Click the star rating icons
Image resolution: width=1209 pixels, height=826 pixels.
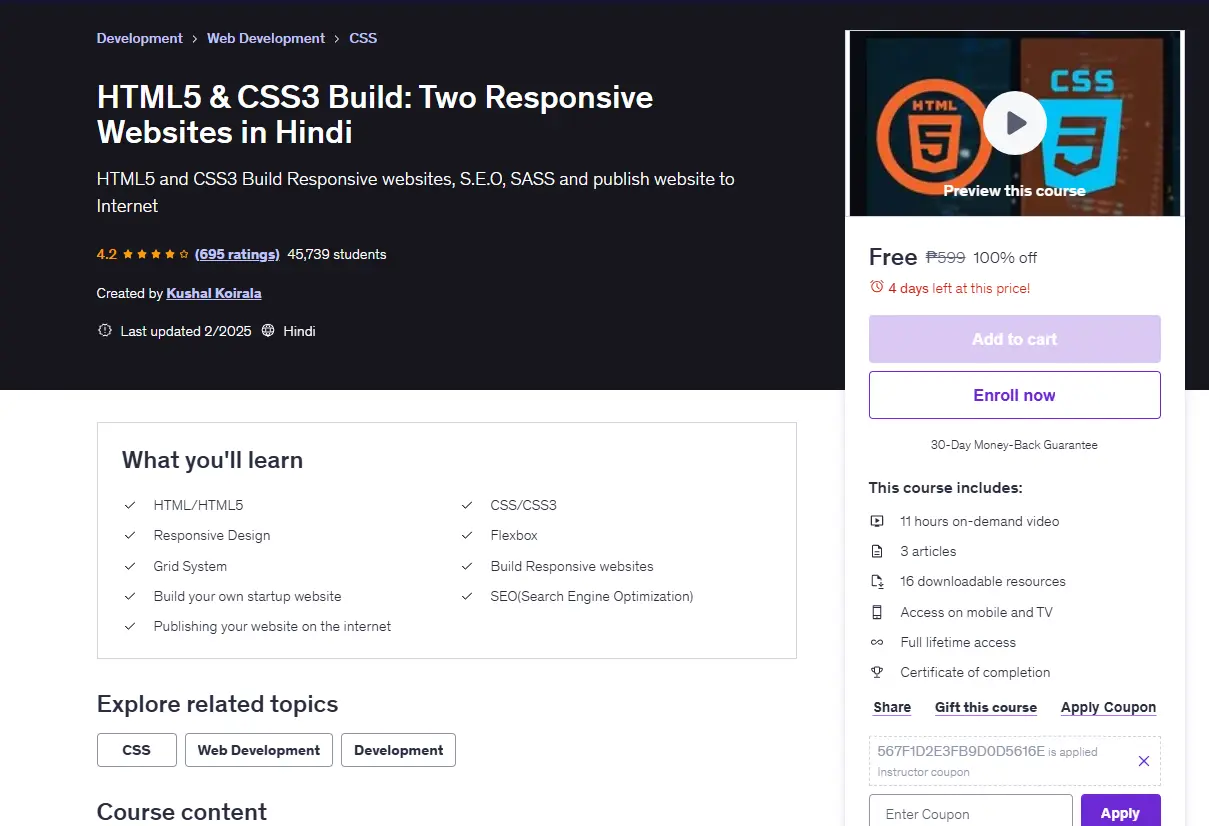tap(156, 254)
